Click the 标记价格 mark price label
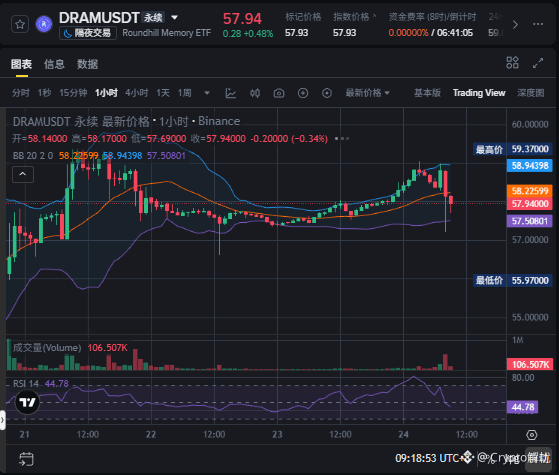 coord(303,17)
